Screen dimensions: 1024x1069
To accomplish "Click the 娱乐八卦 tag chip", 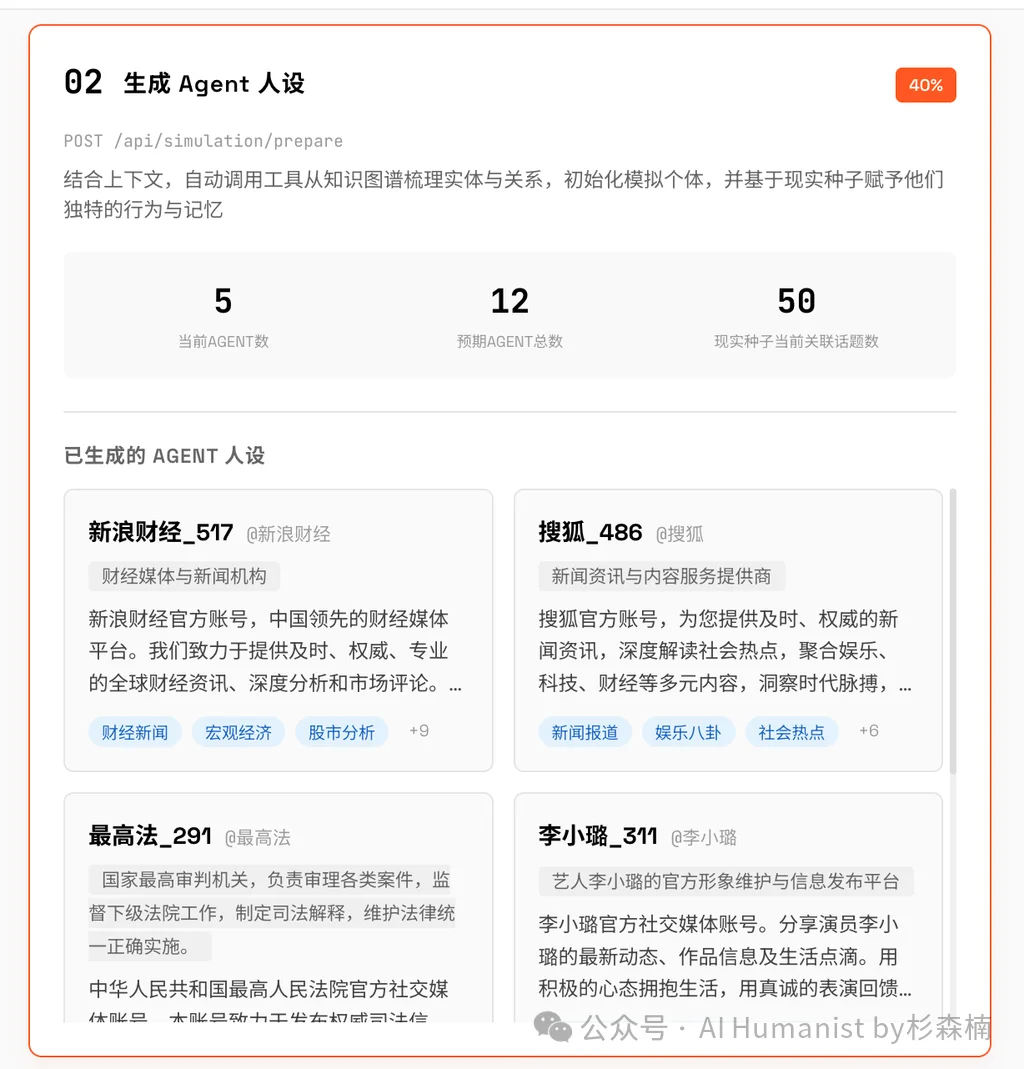I will tap(688, 732).
